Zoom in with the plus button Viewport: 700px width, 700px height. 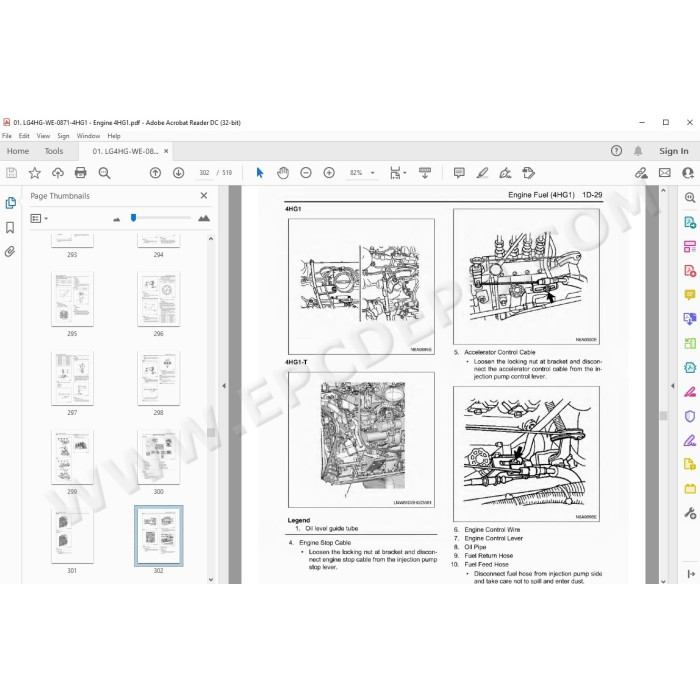click(329, 173)
